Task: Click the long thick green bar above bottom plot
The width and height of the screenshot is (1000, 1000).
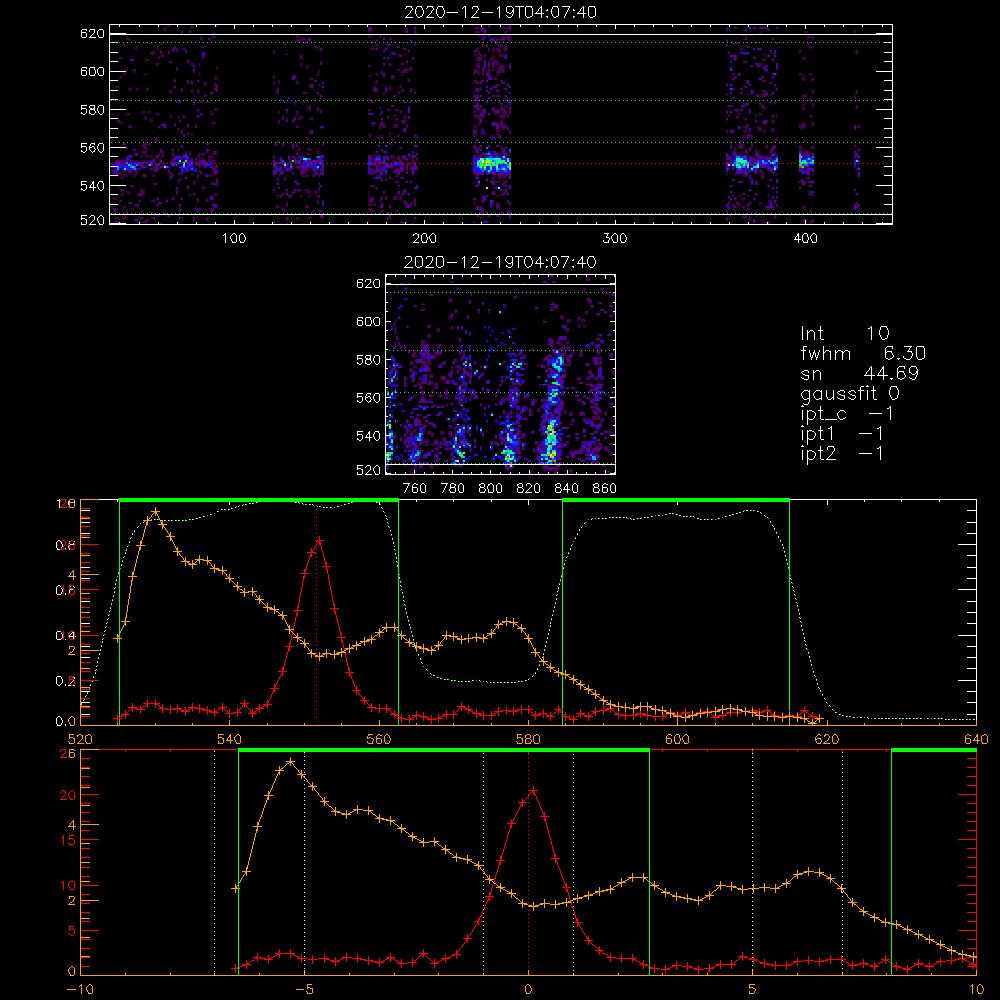Action: [x=444, y=750]
